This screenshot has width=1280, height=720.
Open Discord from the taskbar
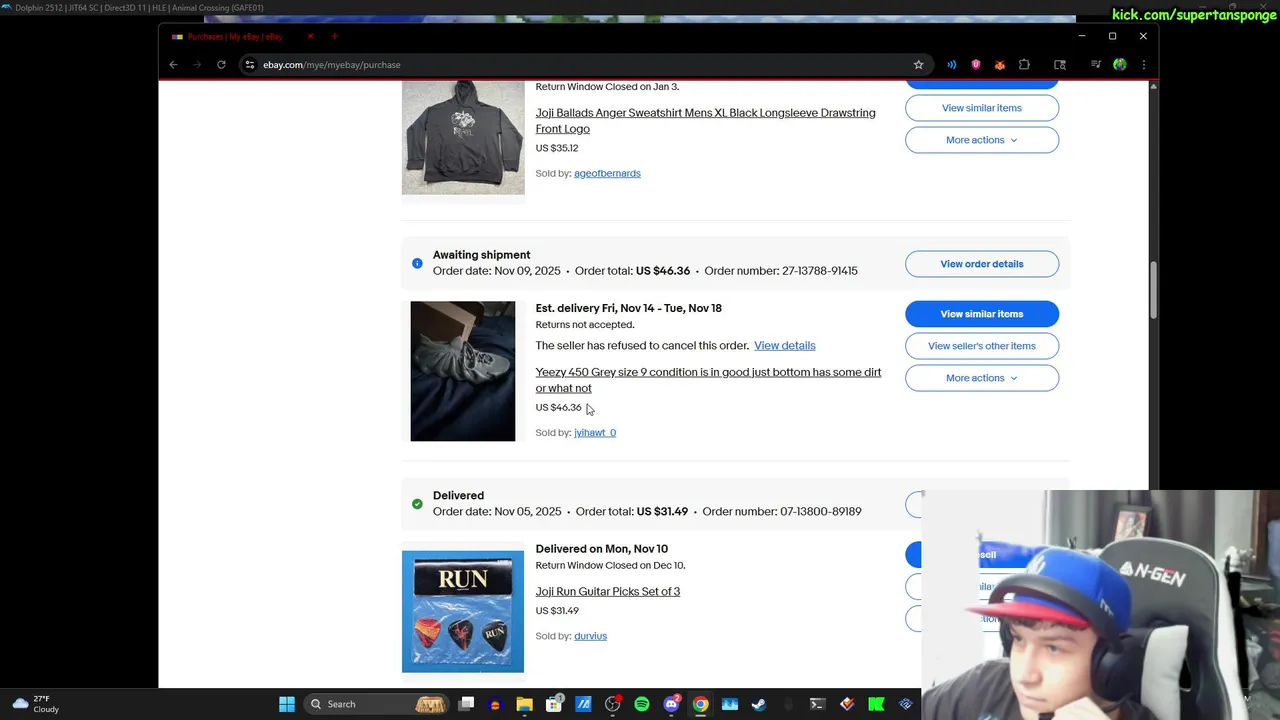tap(671, 704)
